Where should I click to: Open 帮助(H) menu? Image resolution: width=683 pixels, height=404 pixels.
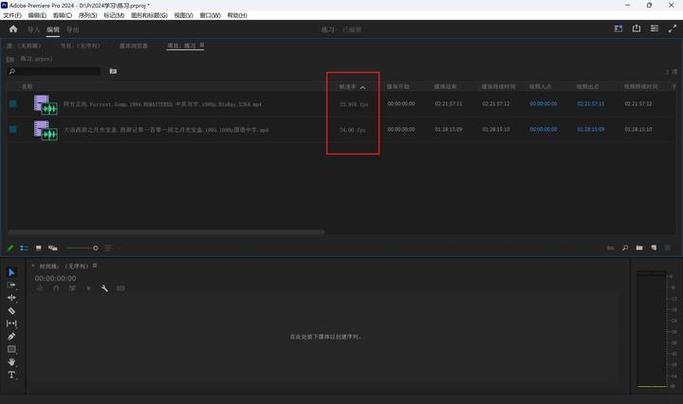(x=237, y=15)
